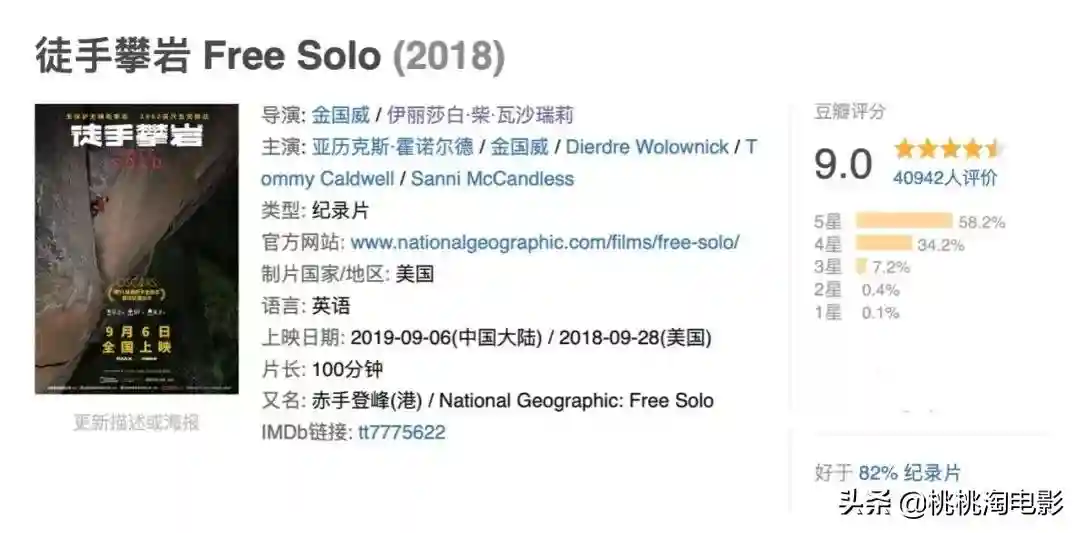Click the 3星 rating bar

[x=861, y=267]
